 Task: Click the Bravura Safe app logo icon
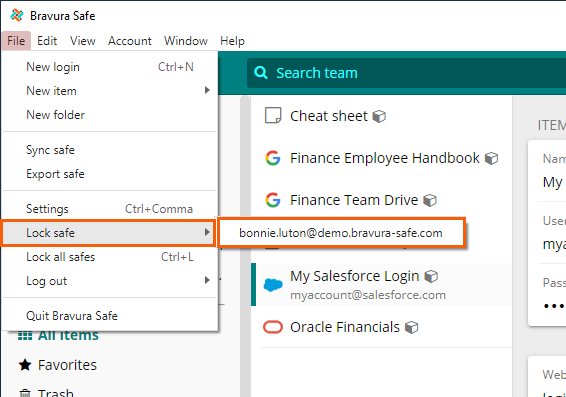(17, 15)
